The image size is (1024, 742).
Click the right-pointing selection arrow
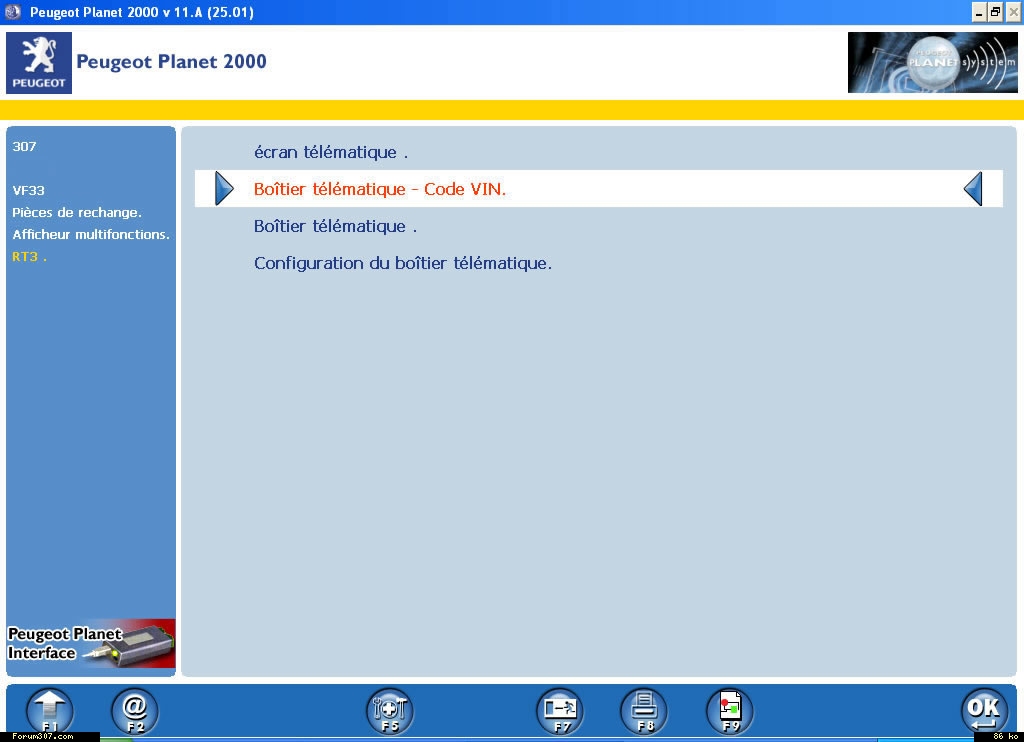point(224,189)
